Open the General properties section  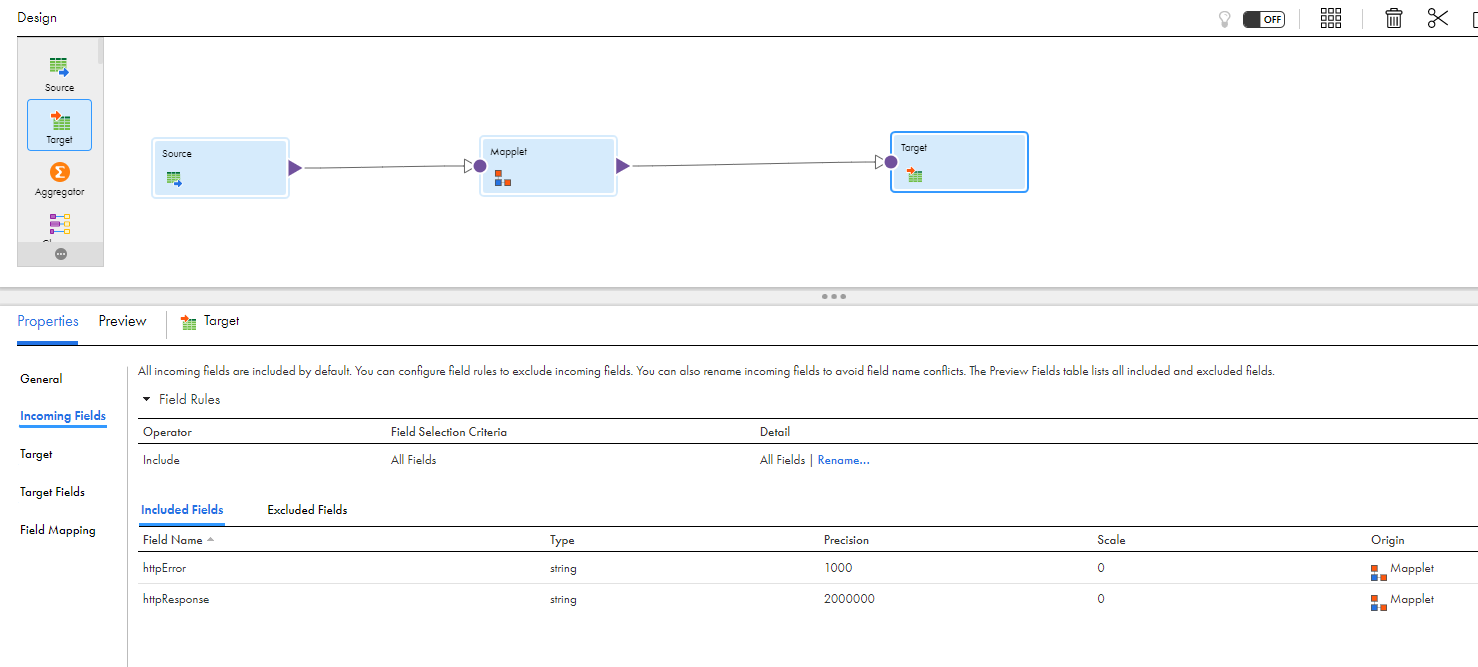41,379
